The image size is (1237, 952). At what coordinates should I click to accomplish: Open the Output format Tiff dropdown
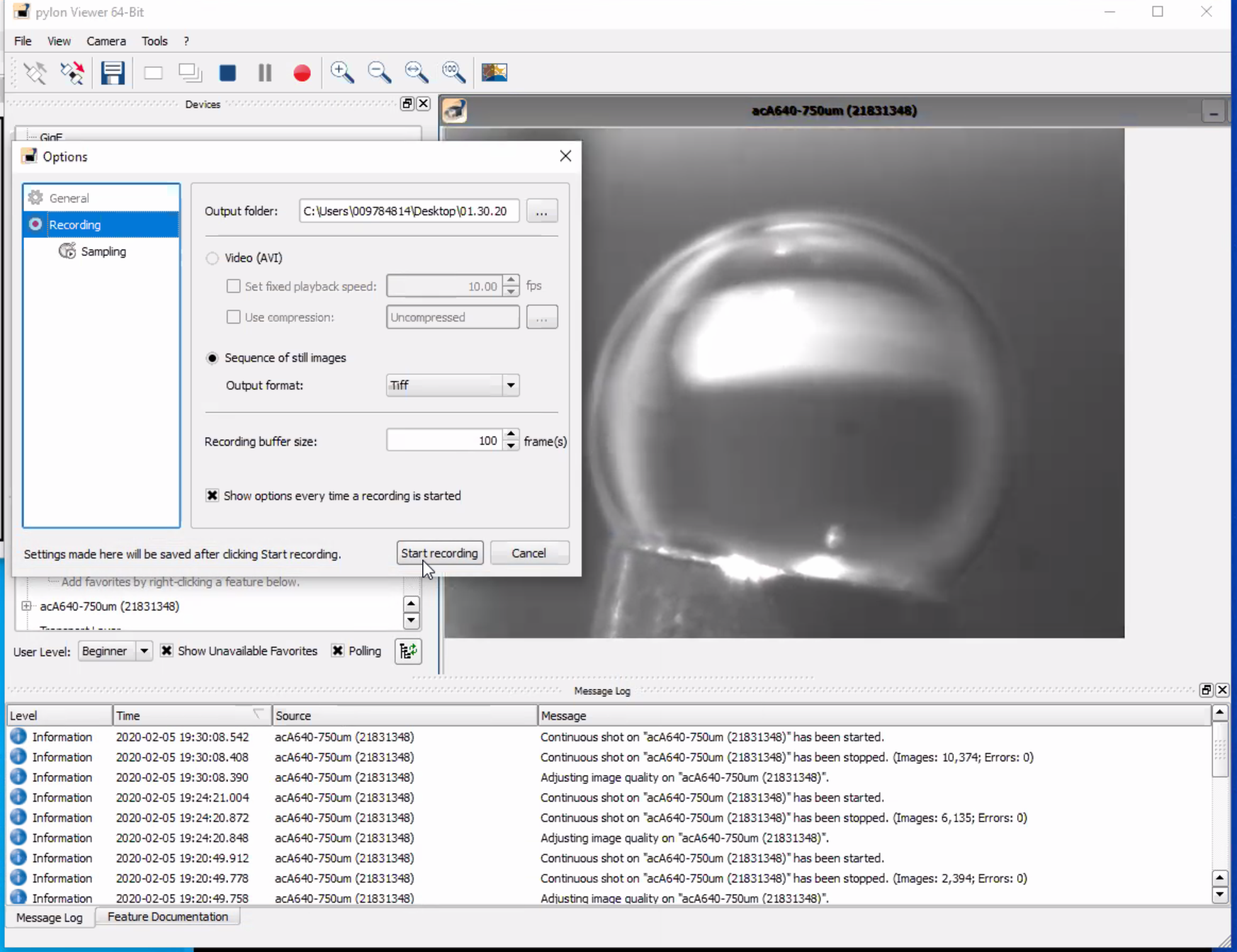pyautogui.click(x=510, y=385)
